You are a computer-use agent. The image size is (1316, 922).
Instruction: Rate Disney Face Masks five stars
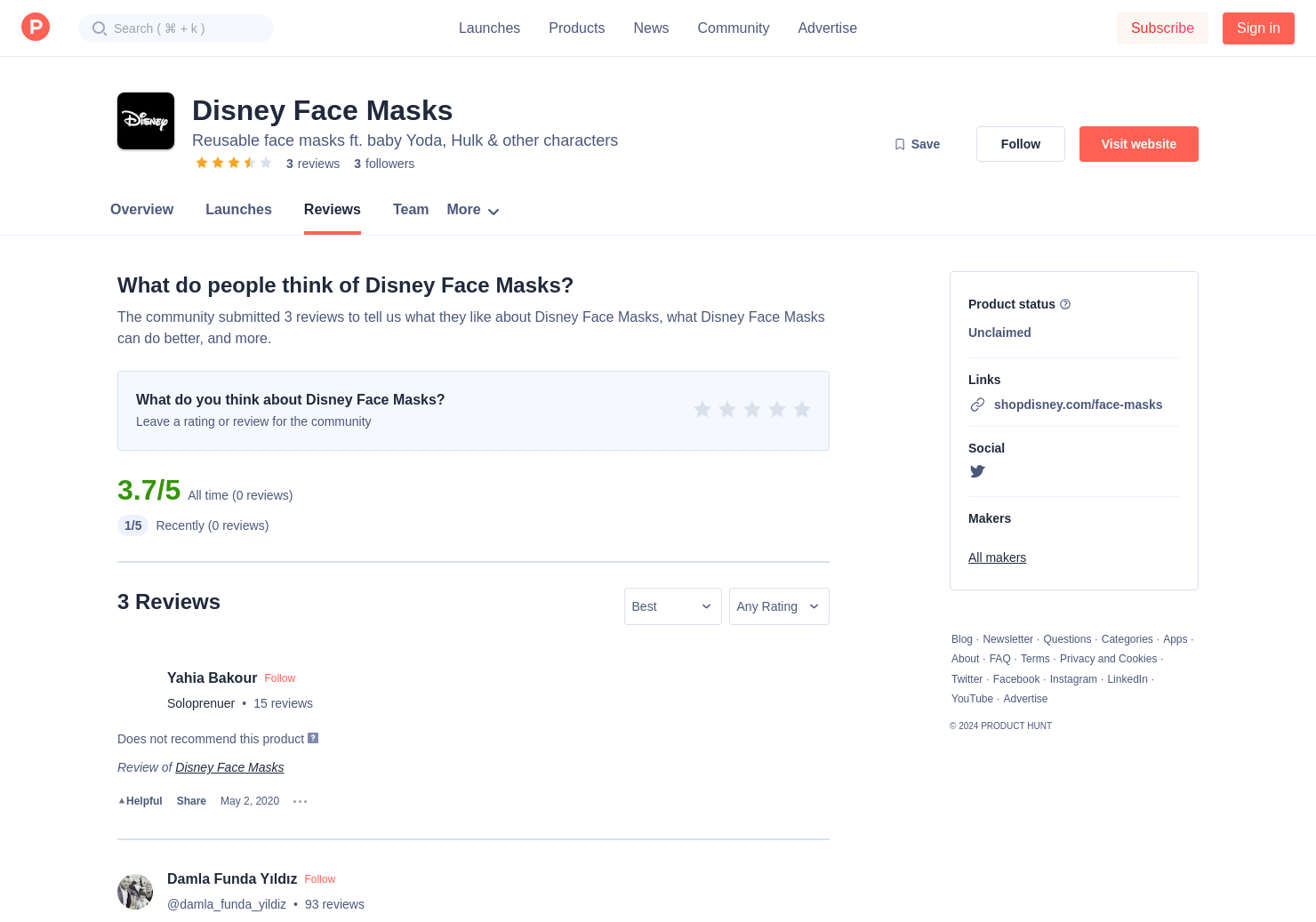coord(802,409)
